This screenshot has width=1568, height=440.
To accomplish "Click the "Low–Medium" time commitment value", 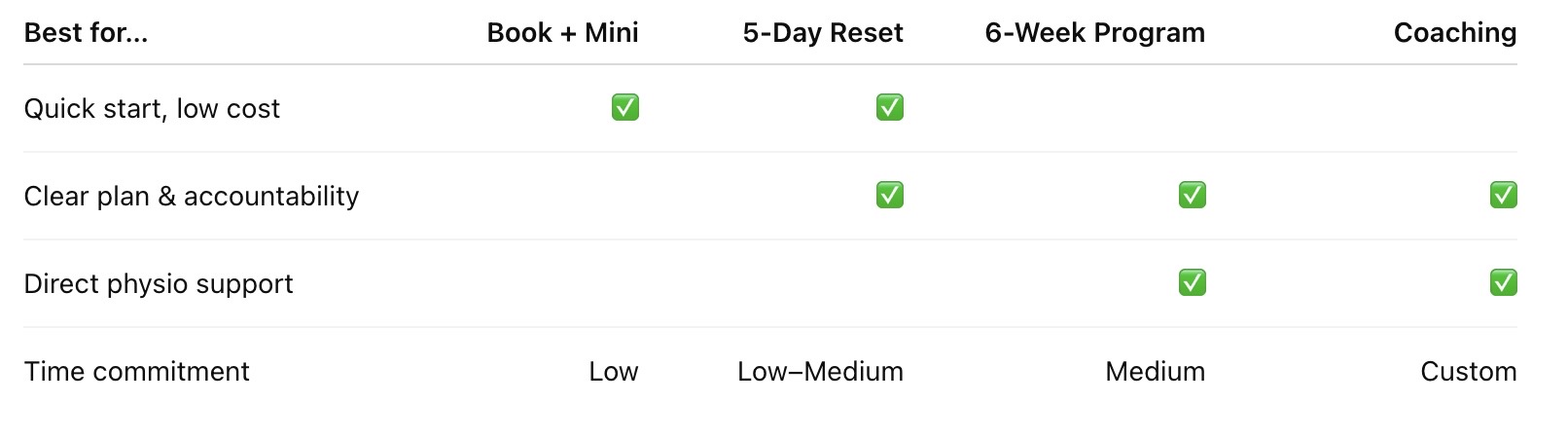I will pyautogui.click(x=820, y=371).
